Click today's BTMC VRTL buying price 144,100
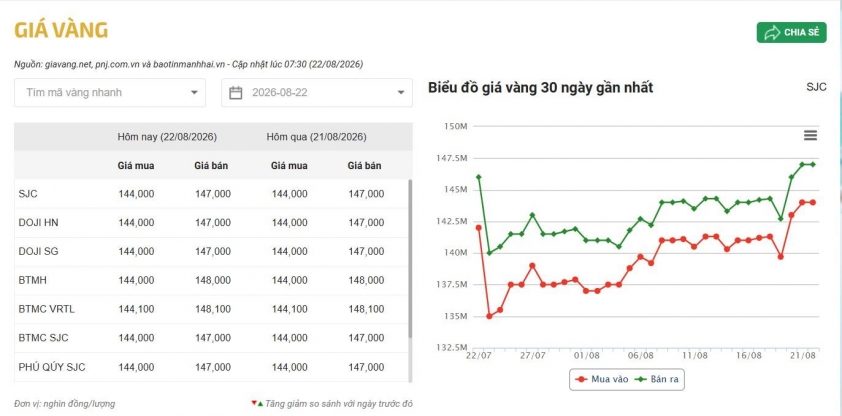842x416 pixels. tap(136, 310)
